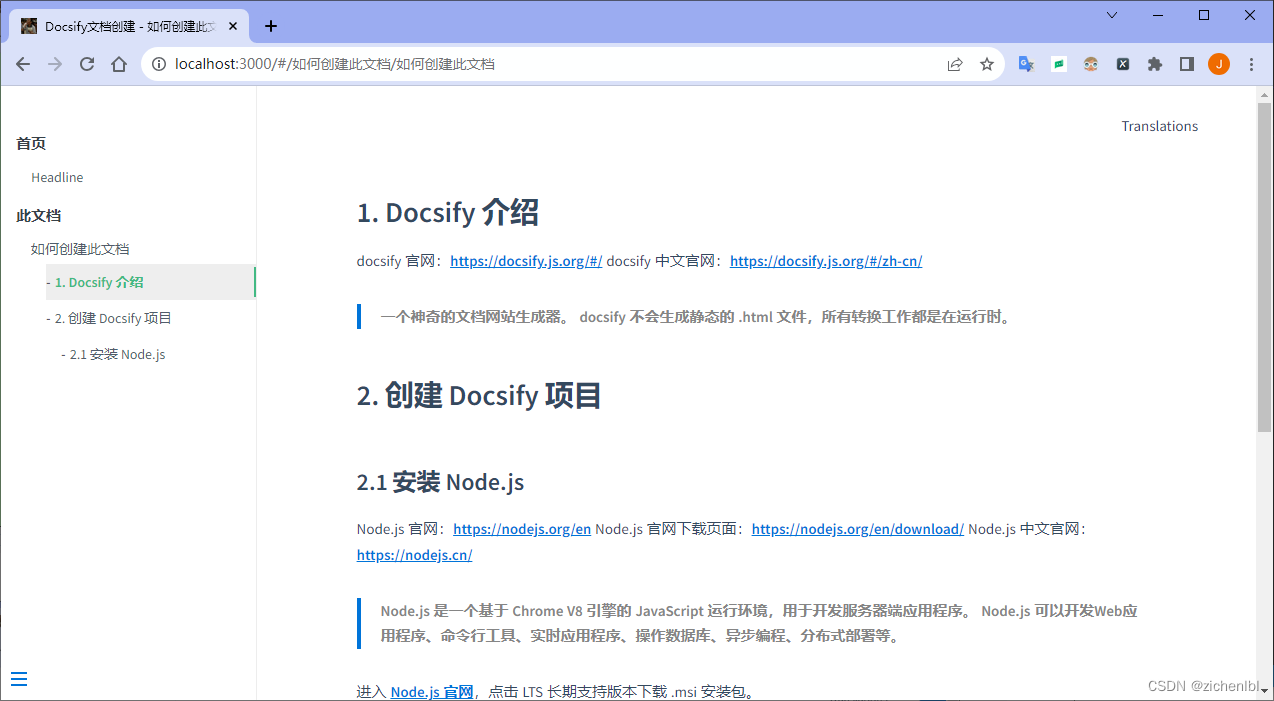Open a new browser tab
The height and width of the screenshot is (701, 1274).
[270, 26]
